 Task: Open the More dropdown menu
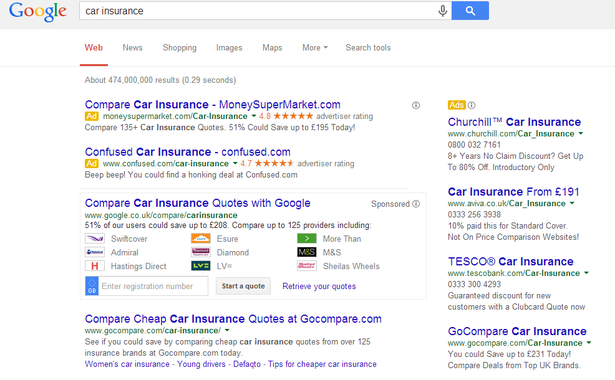315,48
